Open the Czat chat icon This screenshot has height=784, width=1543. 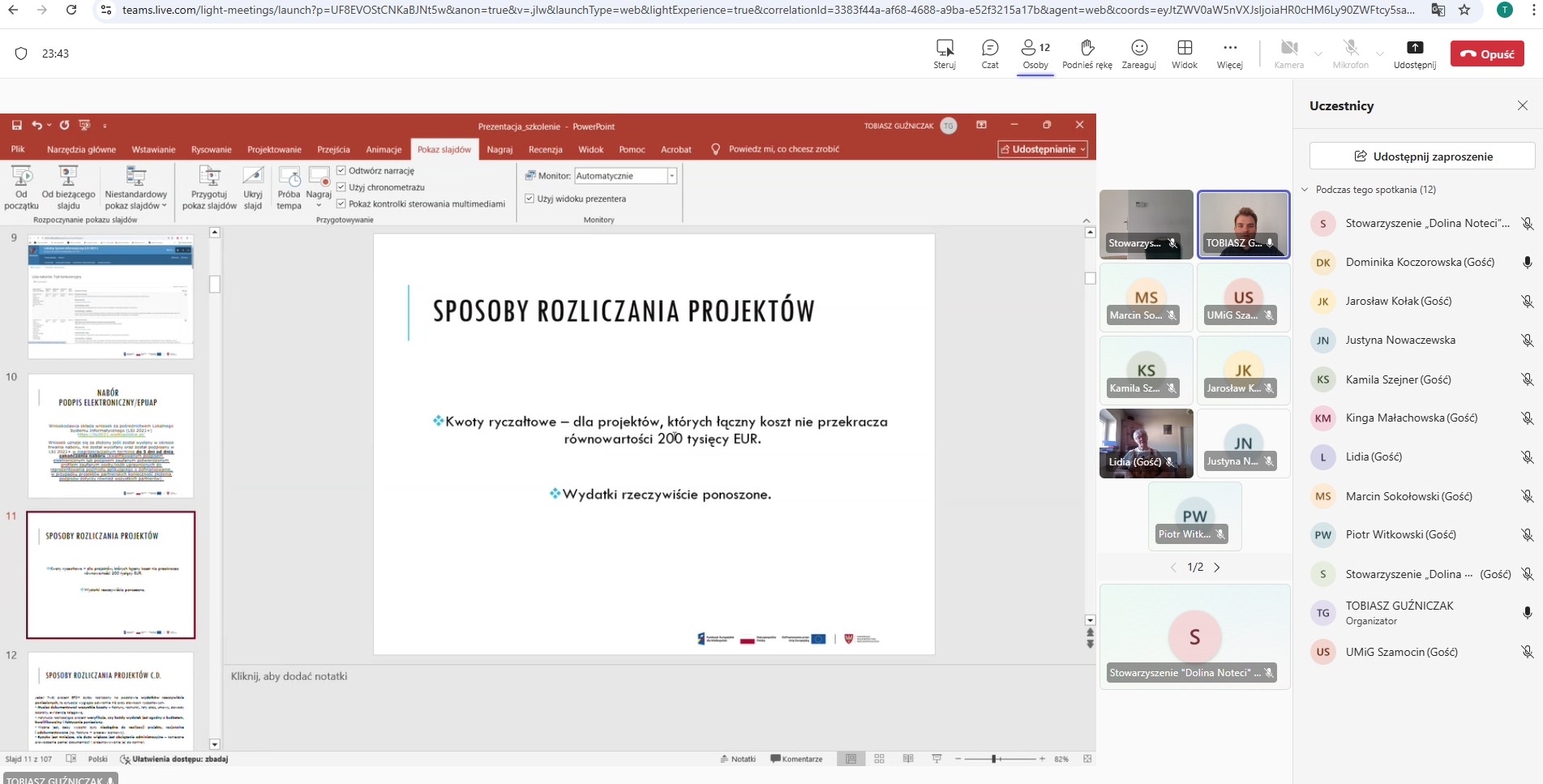[989, 49]
